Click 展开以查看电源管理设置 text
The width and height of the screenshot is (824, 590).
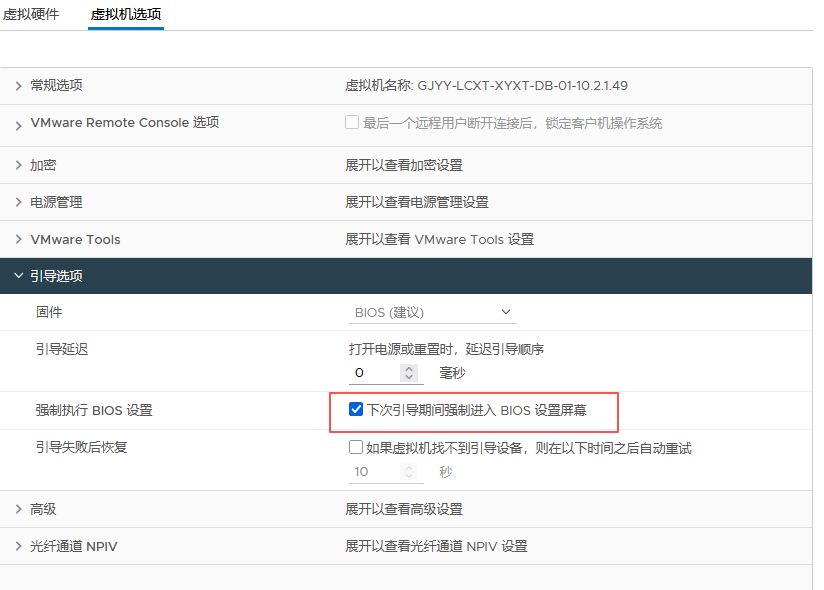coord(417,202)
